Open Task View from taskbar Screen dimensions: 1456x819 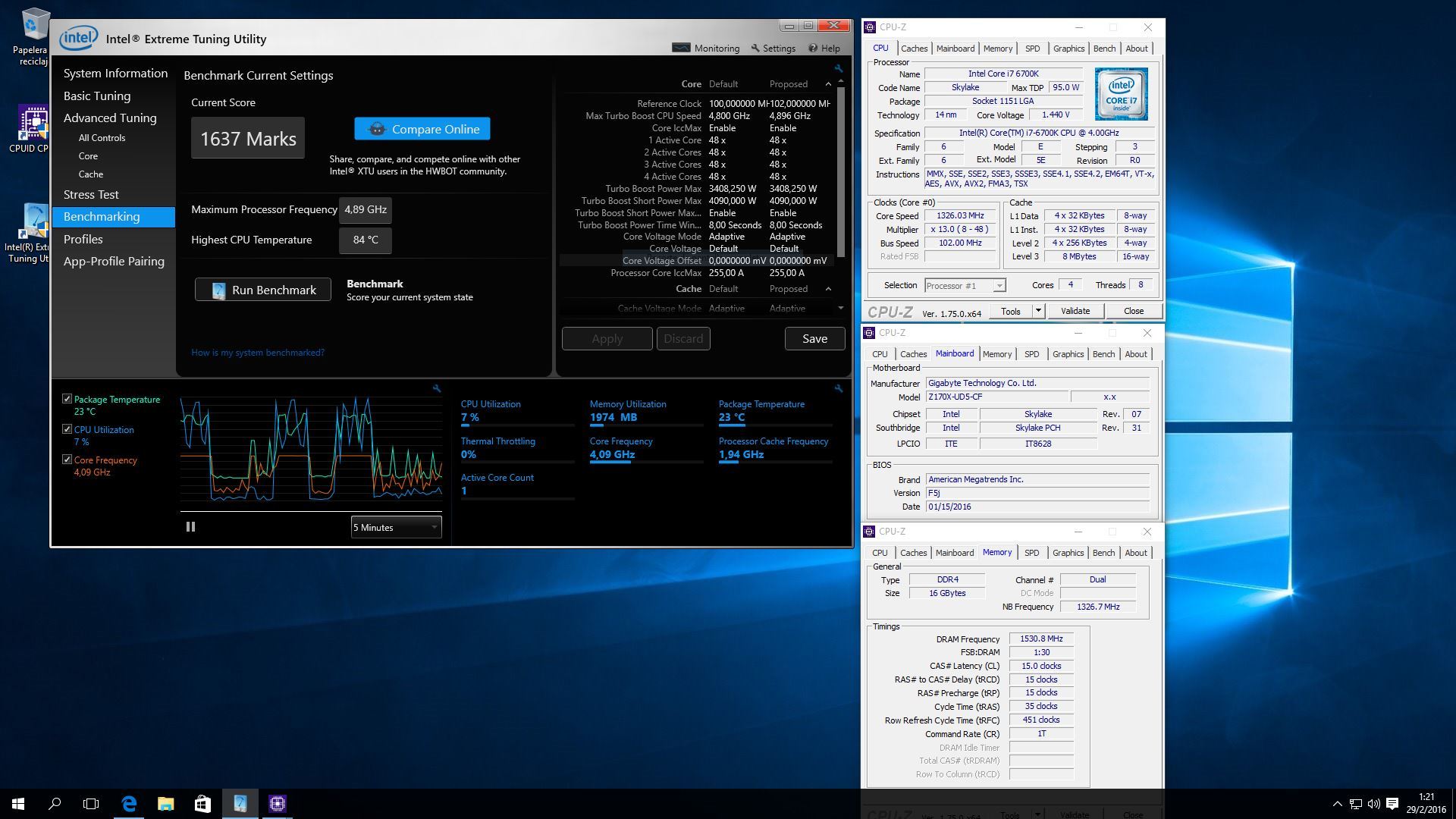(91, 804)
